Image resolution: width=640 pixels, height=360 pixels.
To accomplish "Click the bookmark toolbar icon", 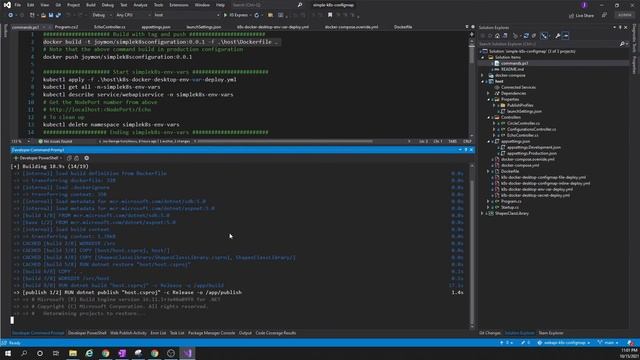I will click(330, 15).
